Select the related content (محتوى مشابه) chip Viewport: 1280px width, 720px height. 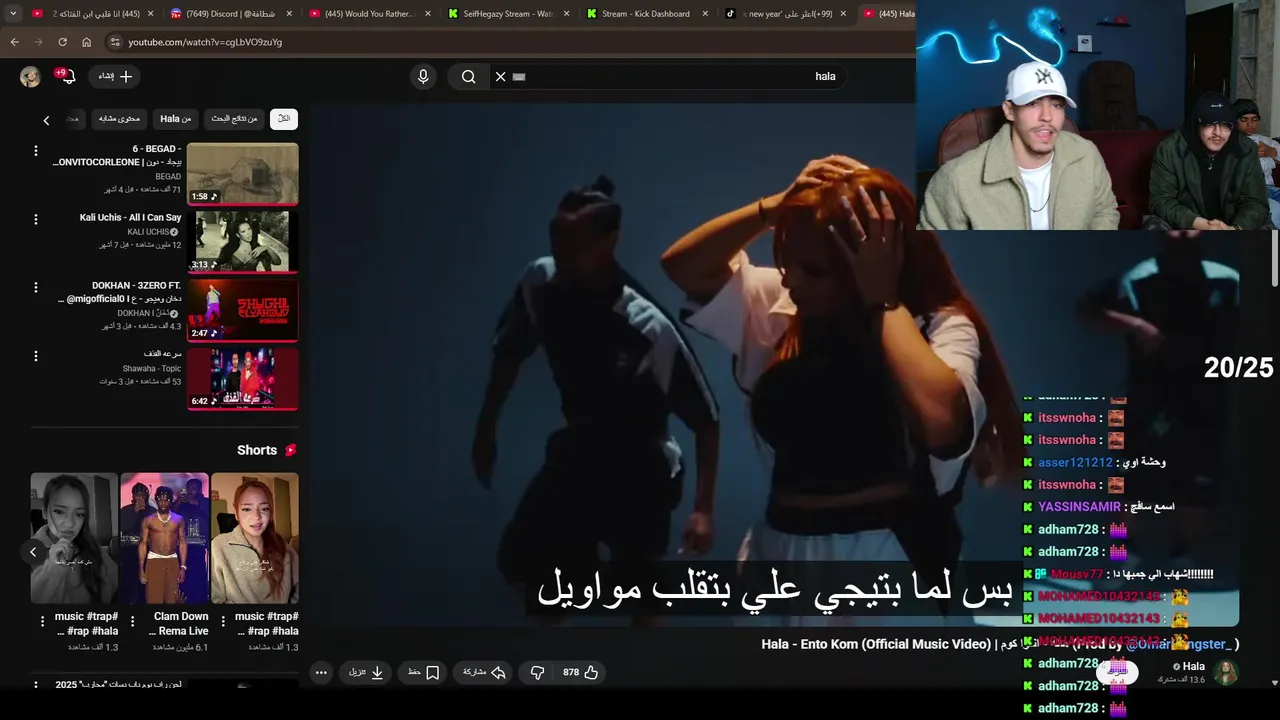(x=119, y=119)
